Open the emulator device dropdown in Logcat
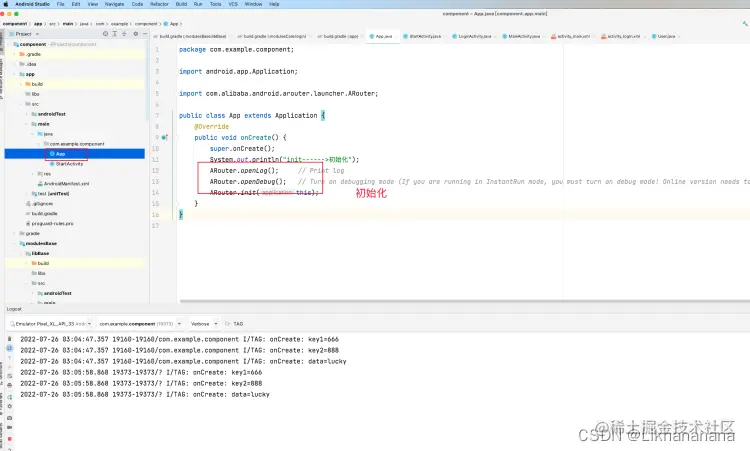 pos(51,324)
